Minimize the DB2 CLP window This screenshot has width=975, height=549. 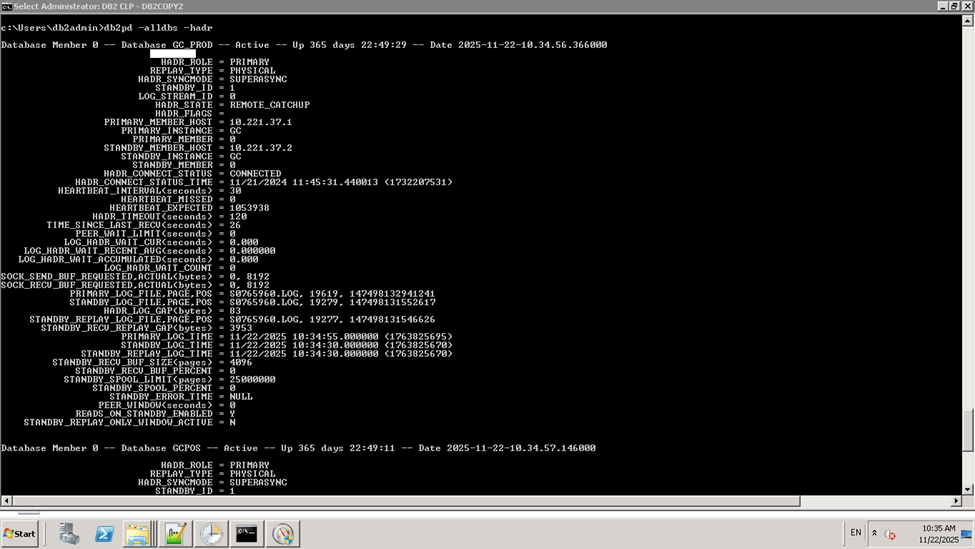(941, 6)
